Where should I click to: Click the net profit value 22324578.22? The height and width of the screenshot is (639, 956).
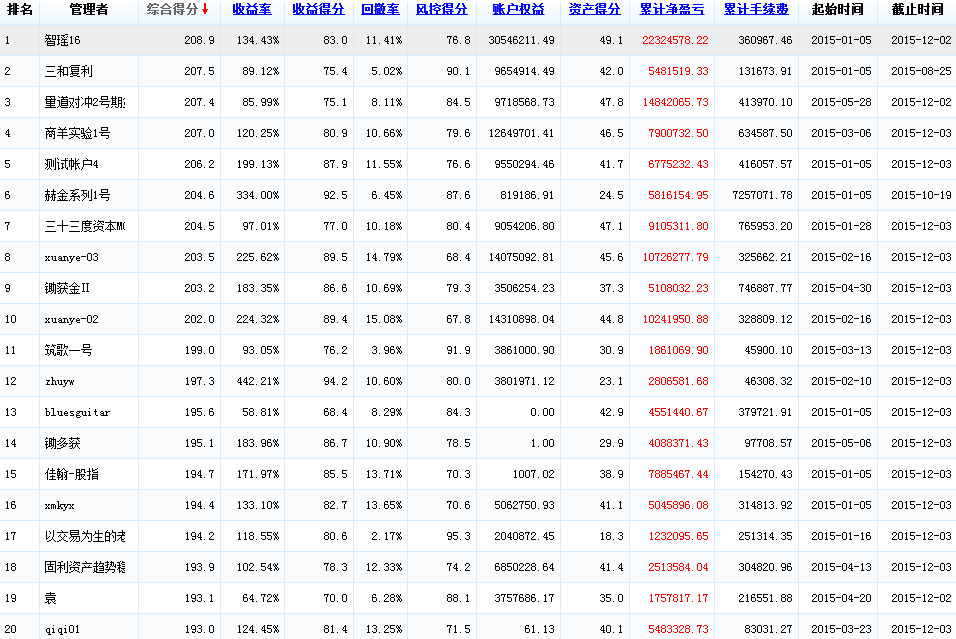click(x=676, y=40)
